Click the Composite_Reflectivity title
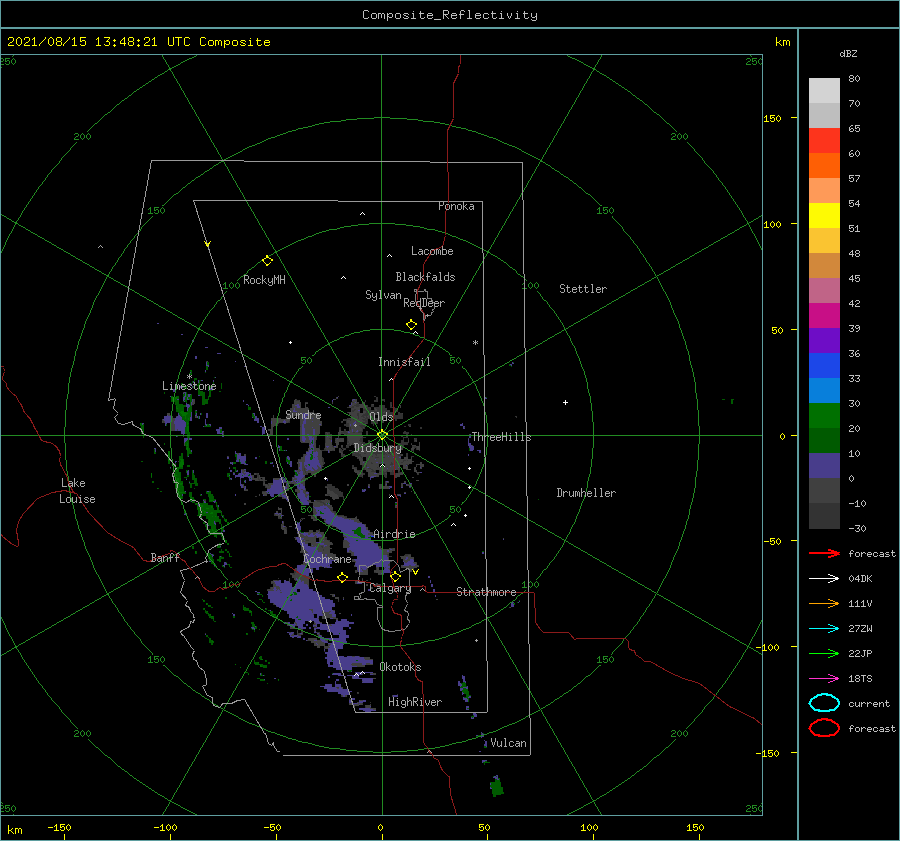 pos(450,15)
